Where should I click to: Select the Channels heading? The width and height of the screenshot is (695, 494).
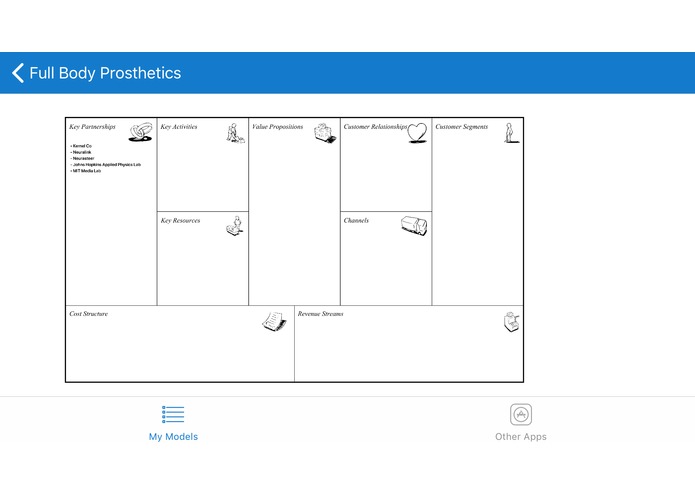coord(356,221)
